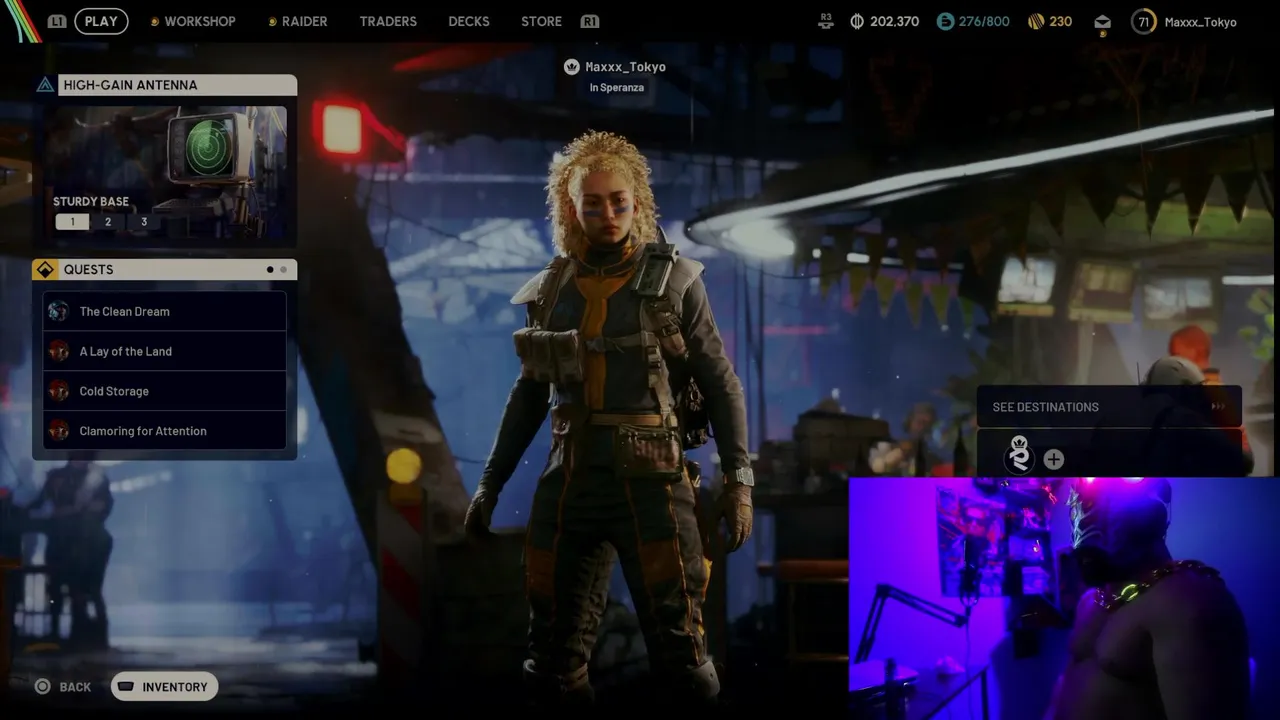Screen dimensions: 1280x720
Task: Open the DECKS tab
Action: pos(469,21)
